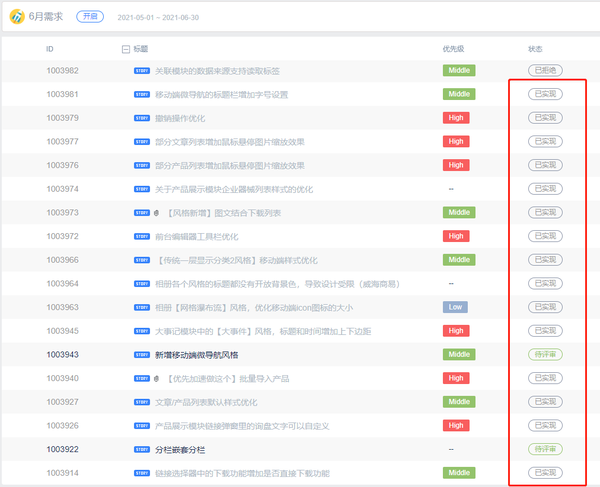Click the High priority badge on 1003979
The width and height of the screenshot is (600, 487).
tap(456, 118)
